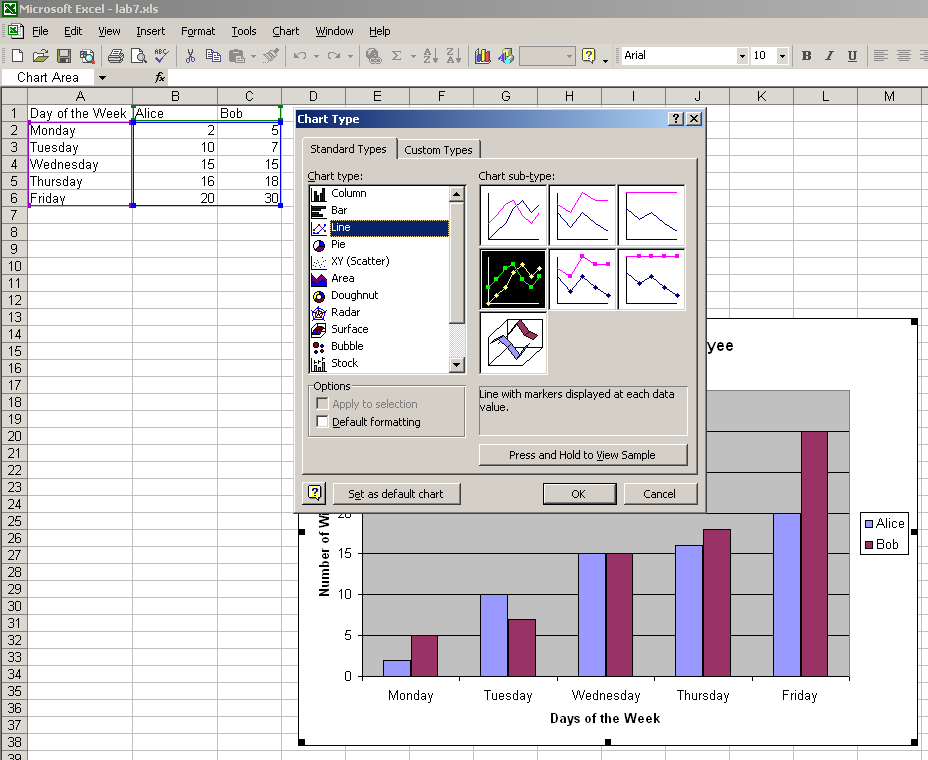Copy with the Copy toolbar icon
928x760 pixels.
click(x=213, y=56)
